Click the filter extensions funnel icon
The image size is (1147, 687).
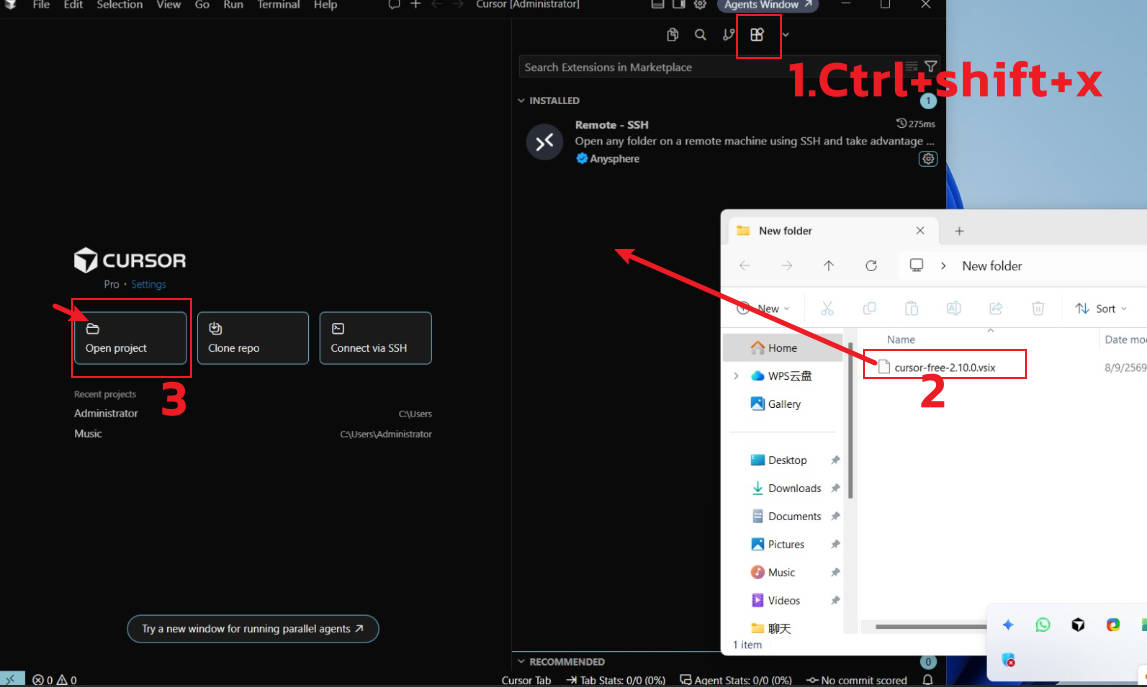930,66
